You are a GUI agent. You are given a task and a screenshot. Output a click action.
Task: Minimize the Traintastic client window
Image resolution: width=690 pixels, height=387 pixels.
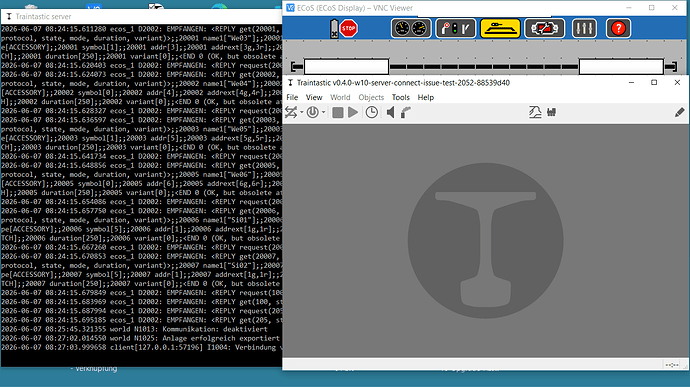631,83
